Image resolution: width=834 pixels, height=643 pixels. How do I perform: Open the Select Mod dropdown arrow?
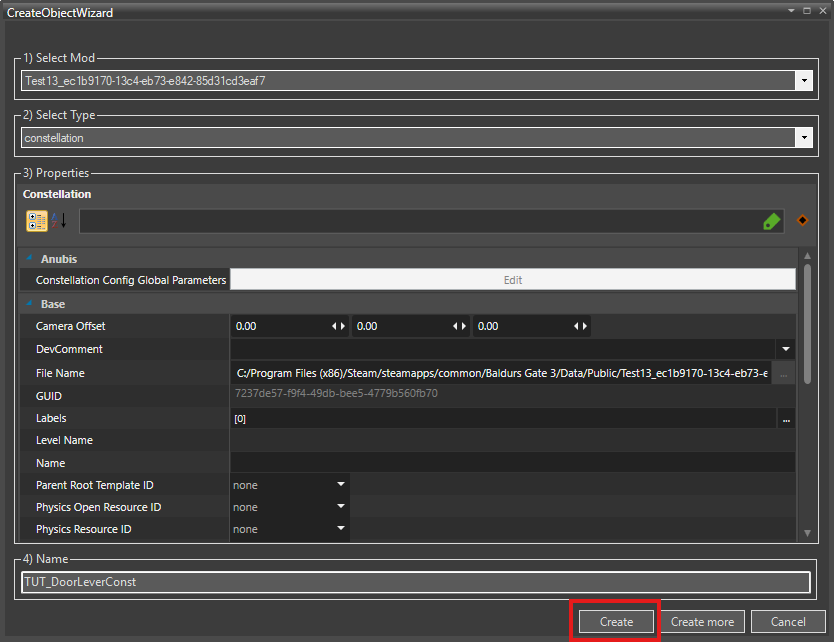coord(804,81)
